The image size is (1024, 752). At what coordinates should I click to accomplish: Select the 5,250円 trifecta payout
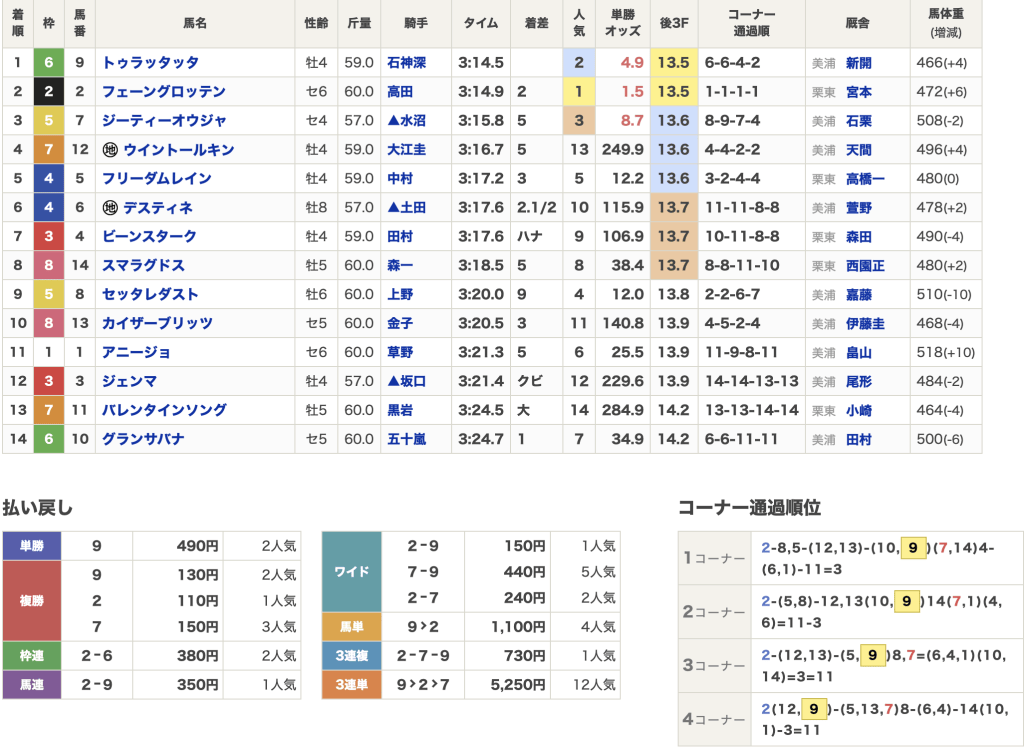point(517,685)
